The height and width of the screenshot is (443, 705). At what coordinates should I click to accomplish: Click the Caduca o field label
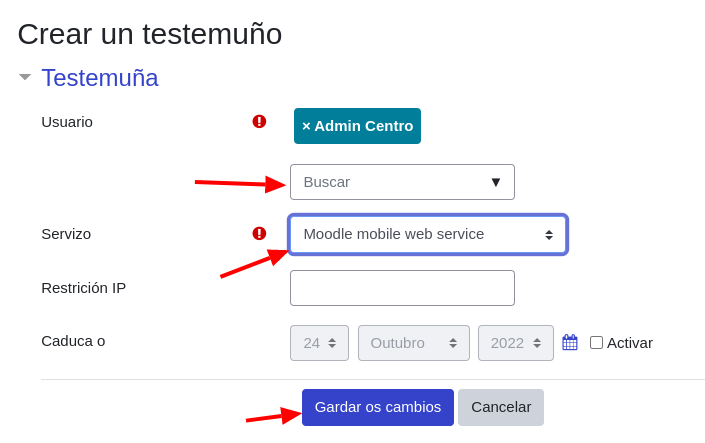click(x=73, y=340)
